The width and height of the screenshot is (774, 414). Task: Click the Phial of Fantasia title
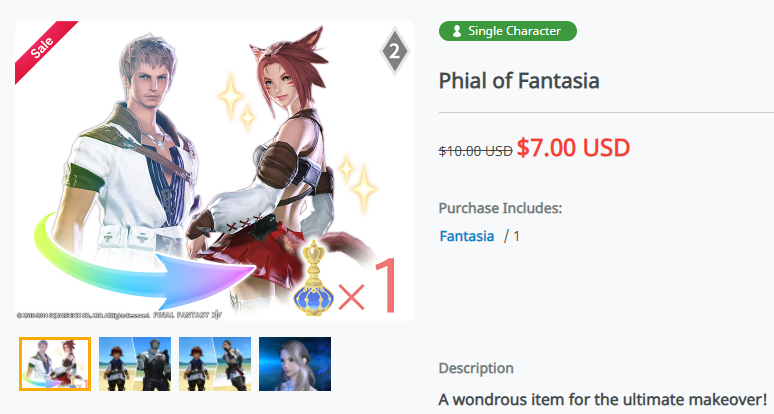pos(519,80)
